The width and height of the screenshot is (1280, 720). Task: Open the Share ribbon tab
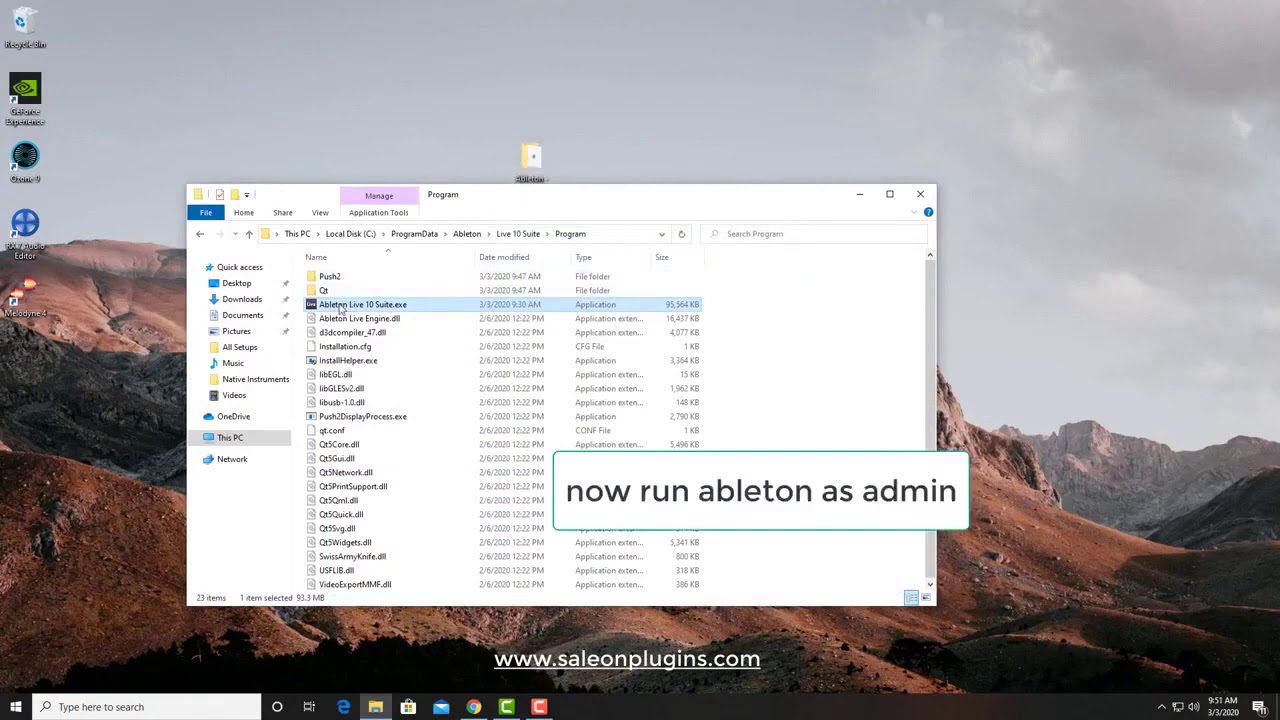coord(283,212)
